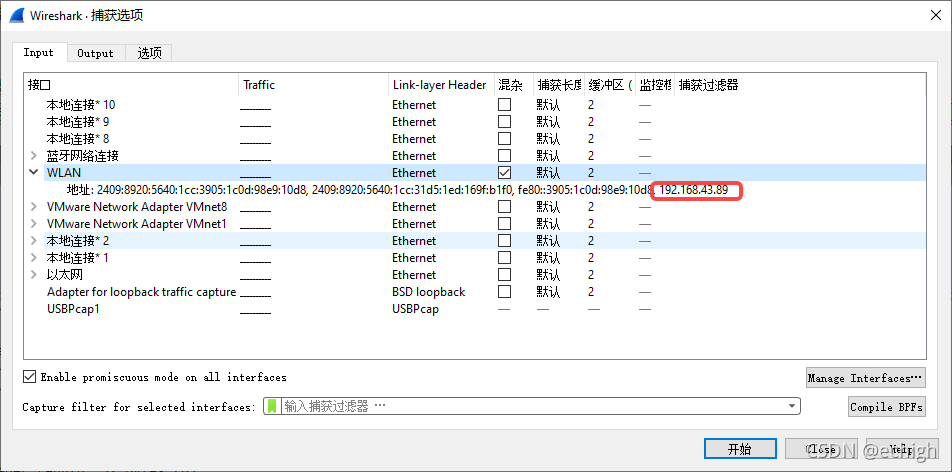Click the WLAN row Ethernet cell
Image resolution: width=952 pixels, height=472 pixels.
413,173
